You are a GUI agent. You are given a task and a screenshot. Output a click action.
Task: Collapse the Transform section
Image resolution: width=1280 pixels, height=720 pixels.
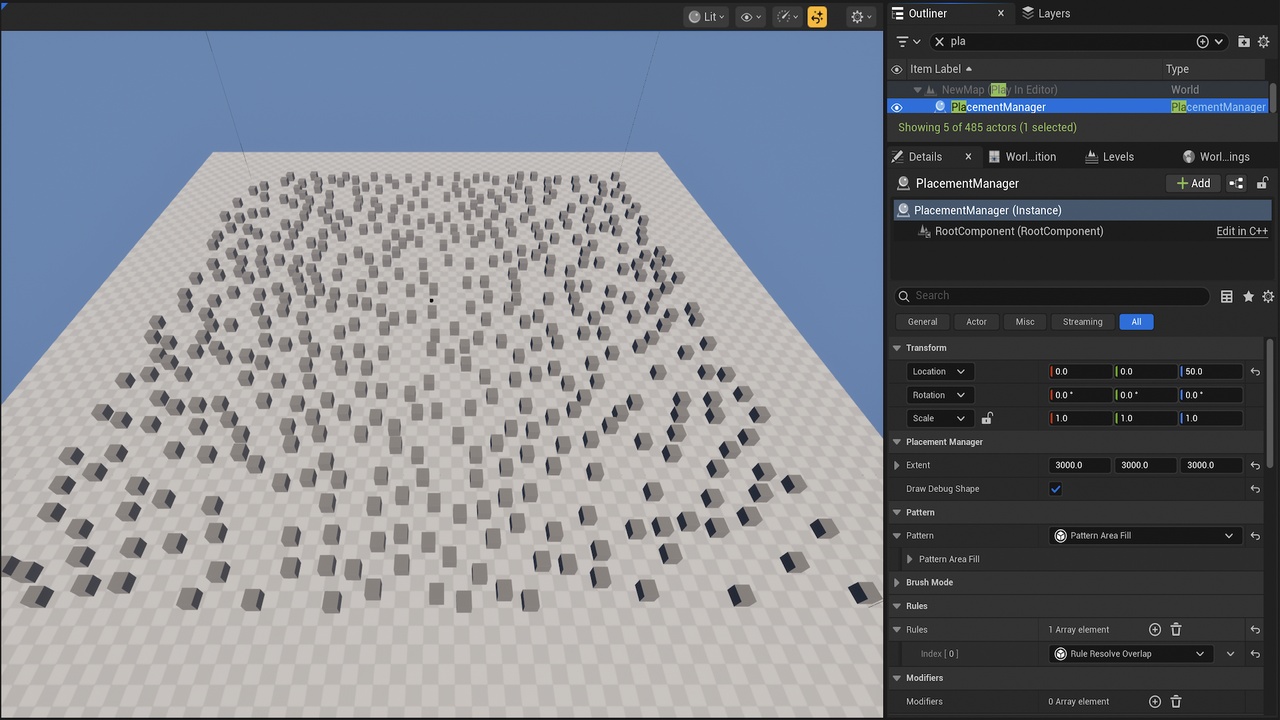click(896, 348)
